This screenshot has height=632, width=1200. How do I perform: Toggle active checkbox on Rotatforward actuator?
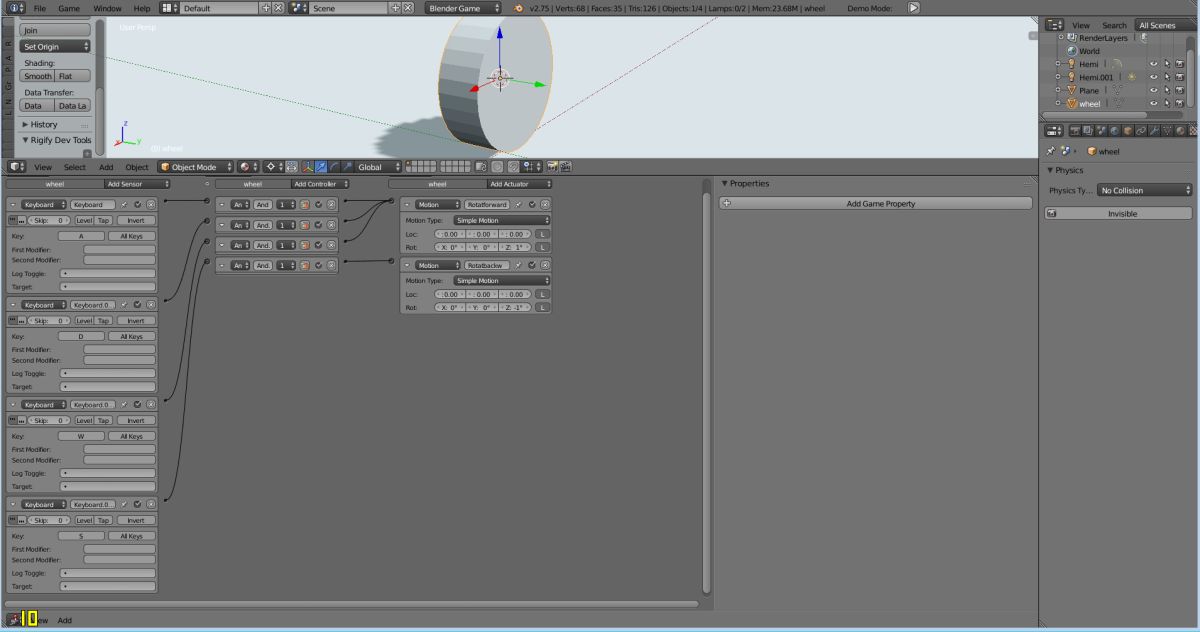(532, 204)
